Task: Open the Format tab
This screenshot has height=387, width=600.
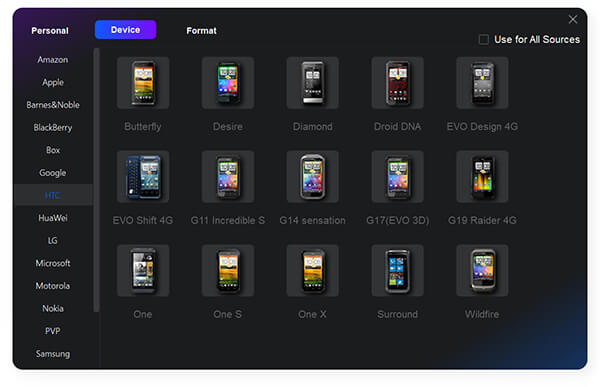Action: 201,31
